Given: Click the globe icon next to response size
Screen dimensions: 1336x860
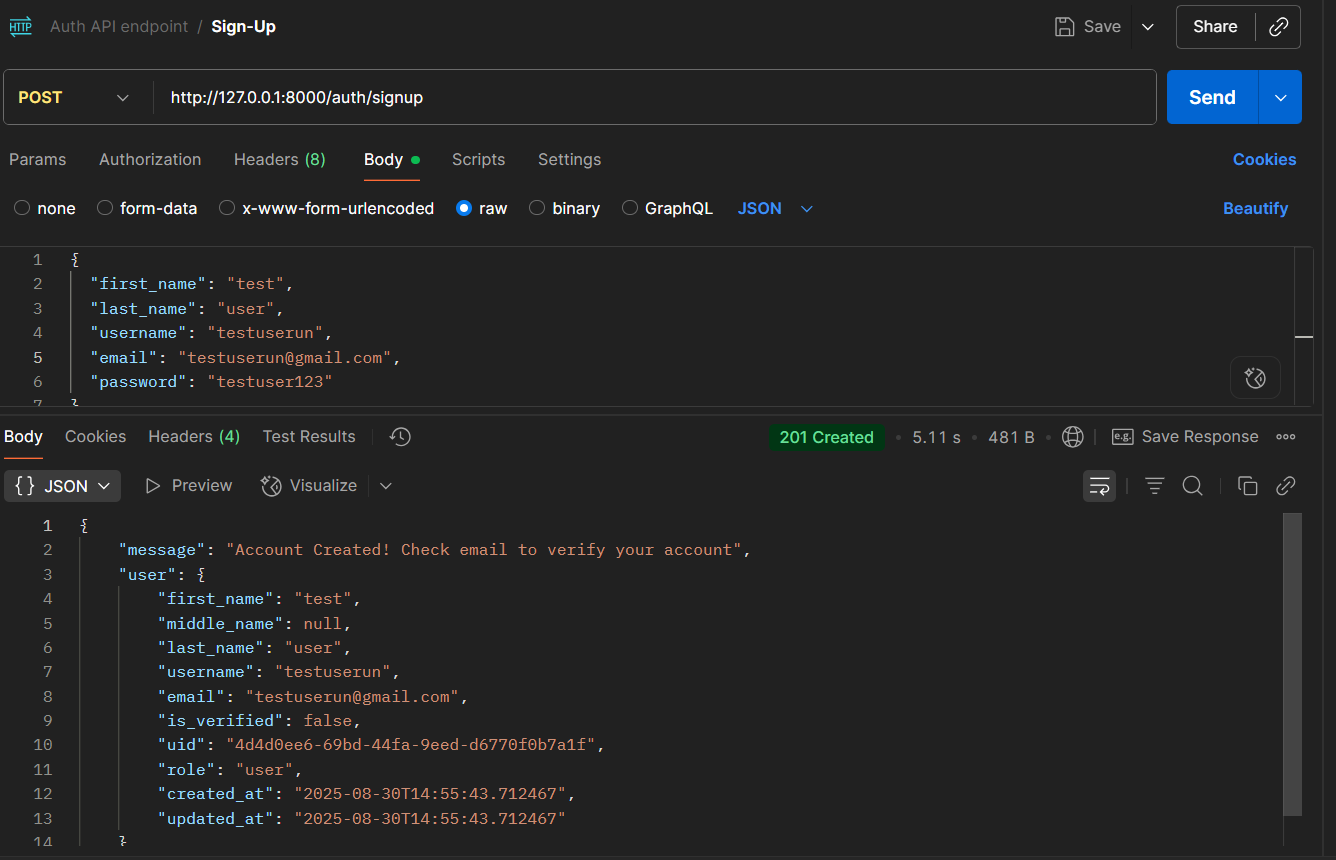Looking at the screenshot, I should tap(1072, 436).
